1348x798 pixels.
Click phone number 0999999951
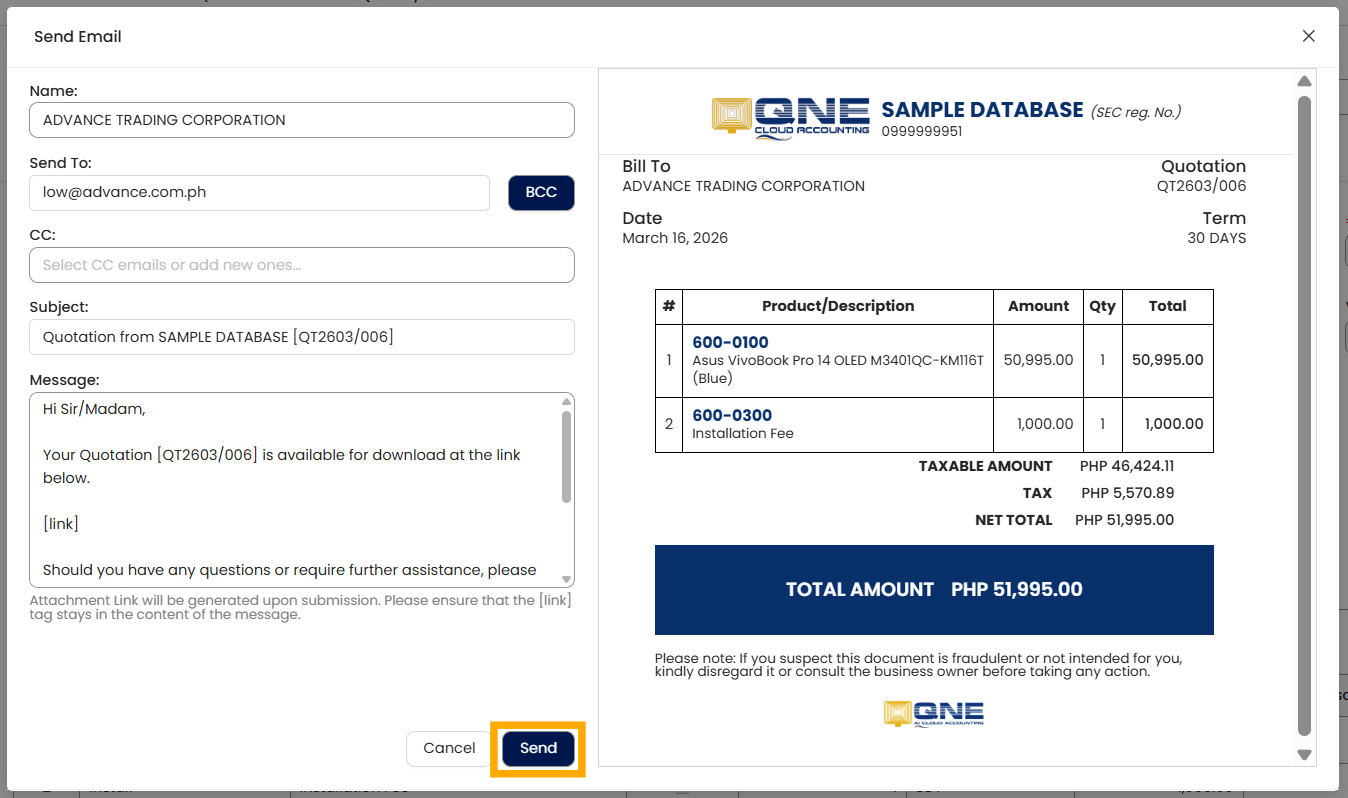point(922,131)
